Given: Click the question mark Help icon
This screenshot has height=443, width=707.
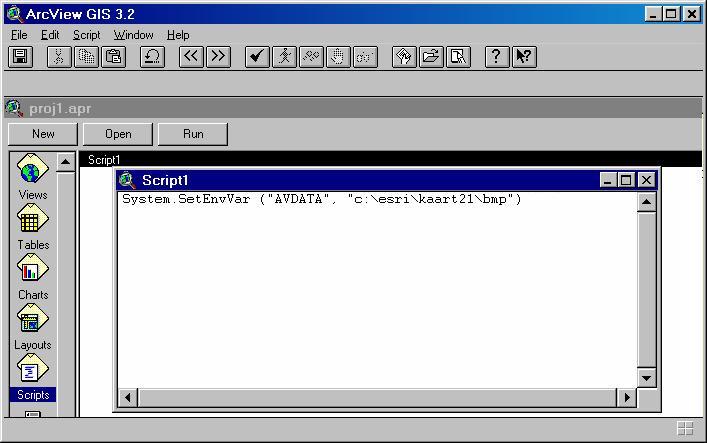Looking at the screenshot, I should tap(497, 57).
